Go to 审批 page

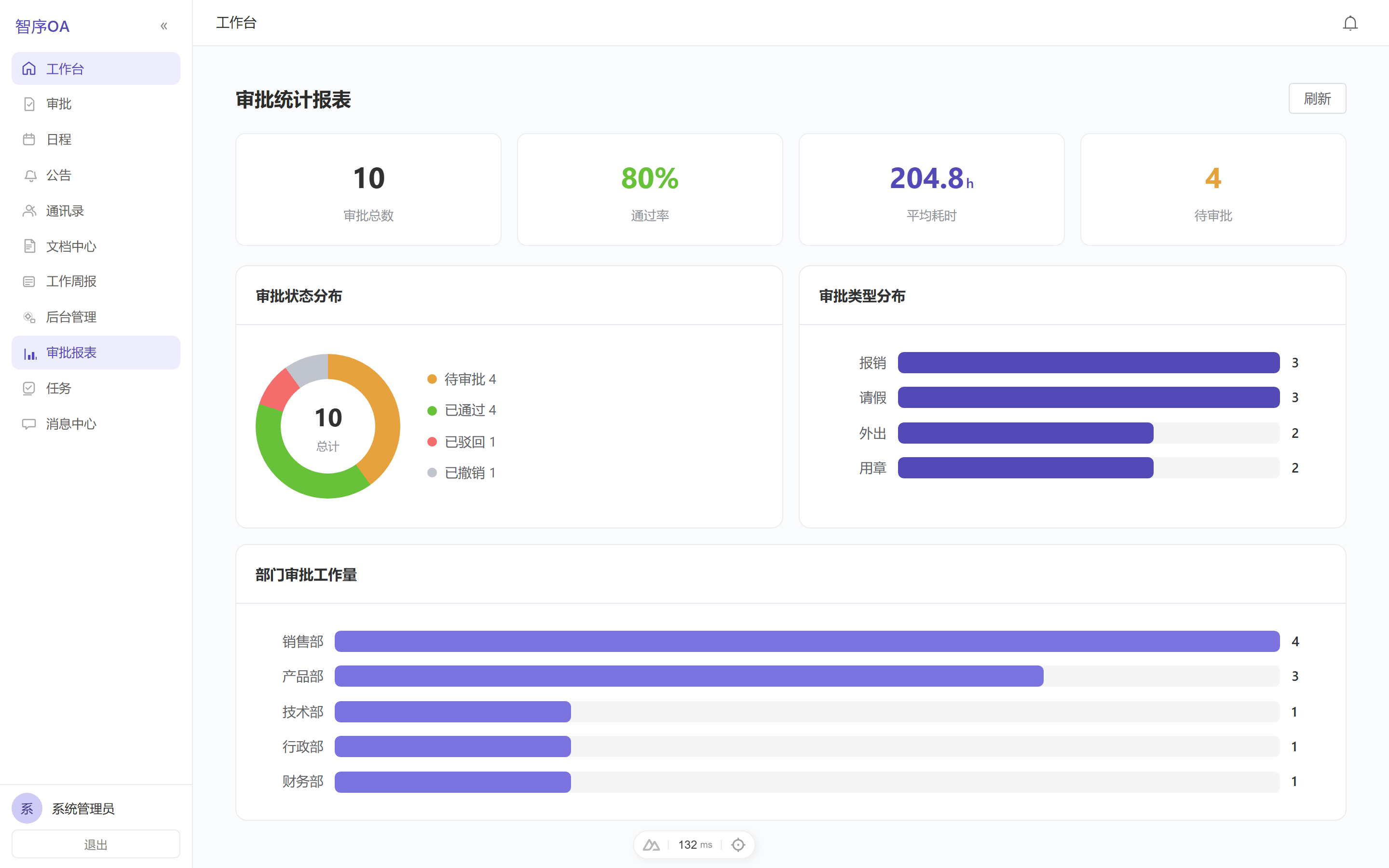coord(96,104)
